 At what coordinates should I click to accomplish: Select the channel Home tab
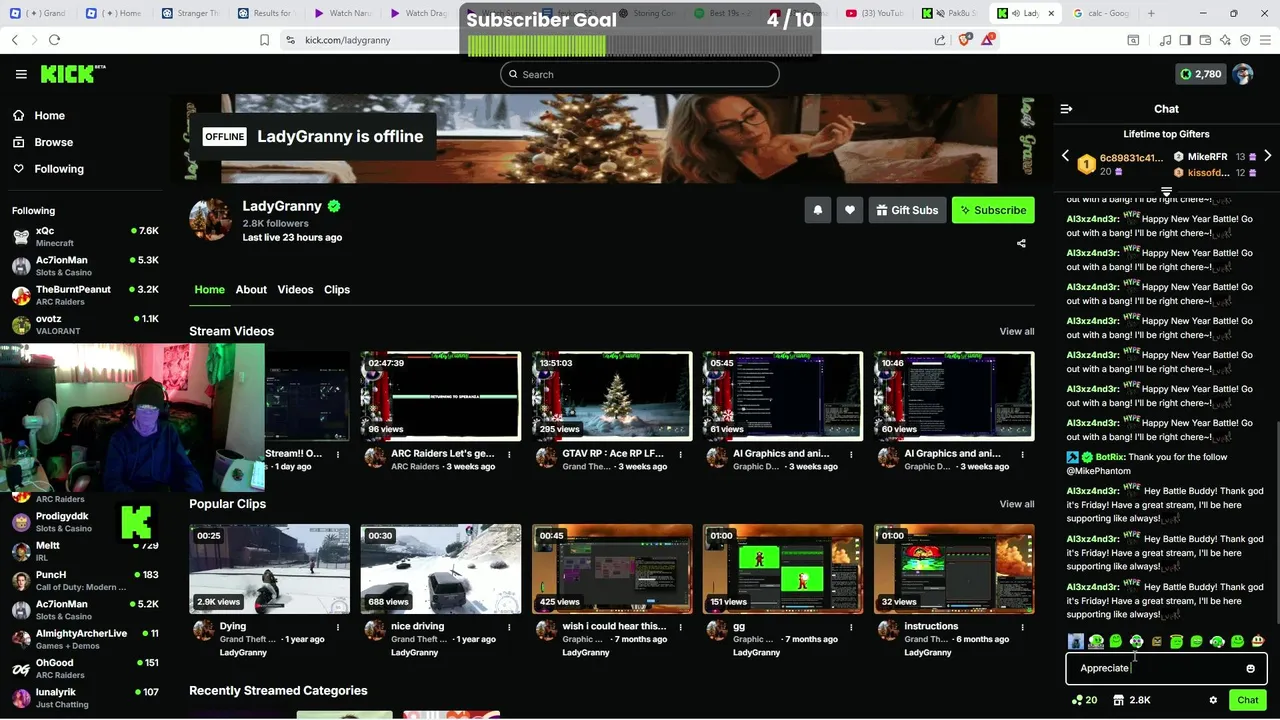click(x=209, y=289)
